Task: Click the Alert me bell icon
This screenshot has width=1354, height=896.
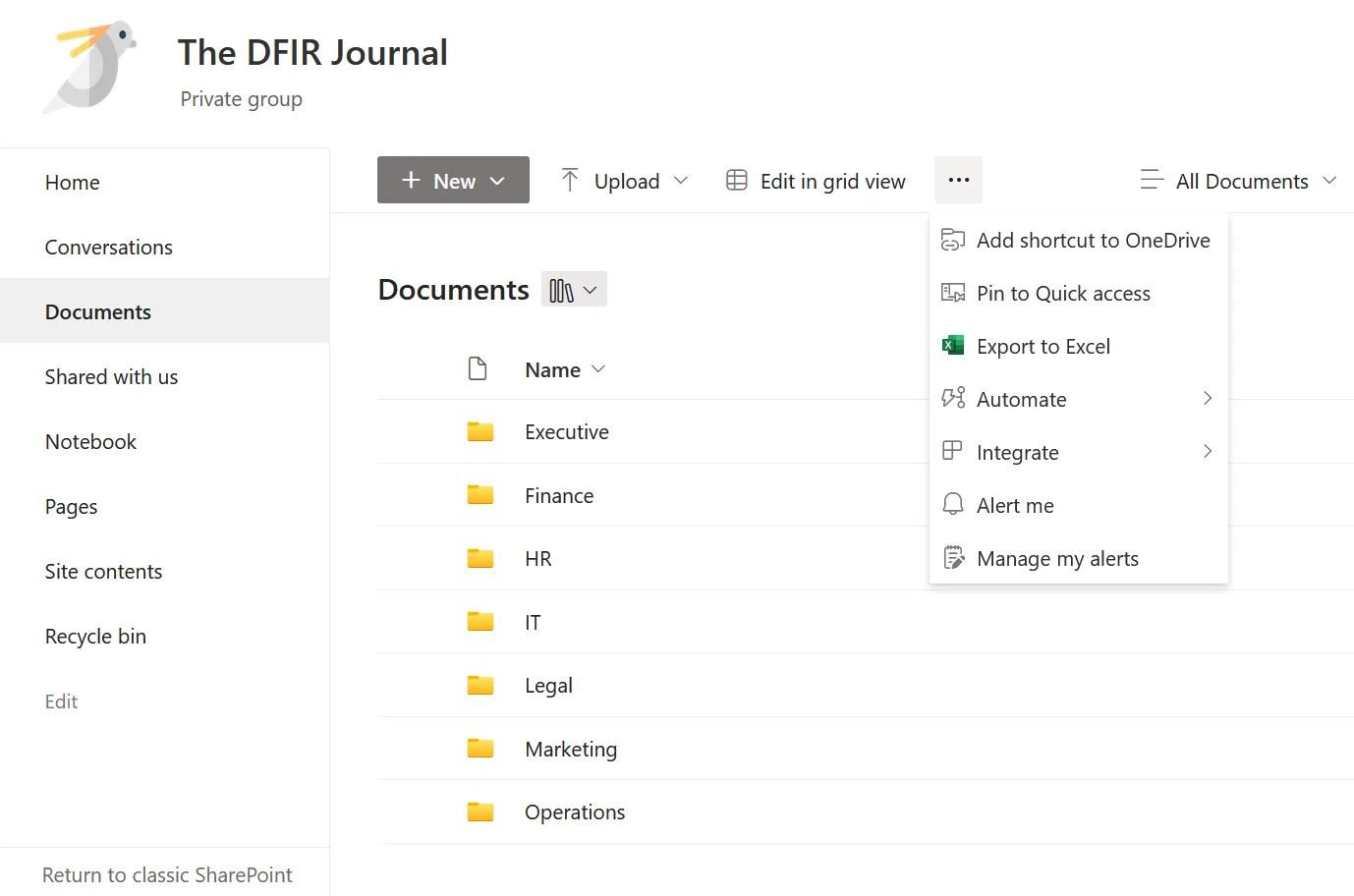Action: click(x=952, y=504)
